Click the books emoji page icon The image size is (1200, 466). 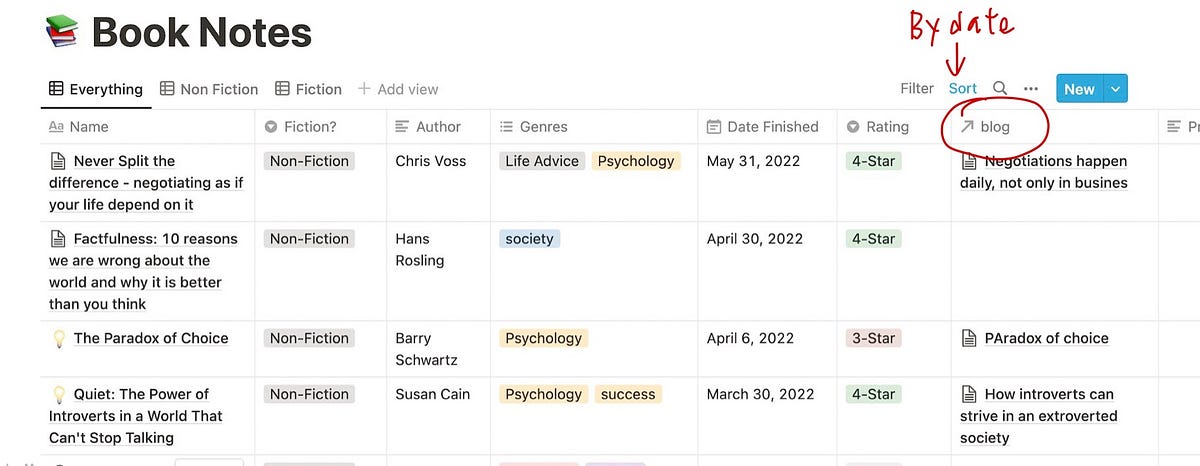point(62,33)
